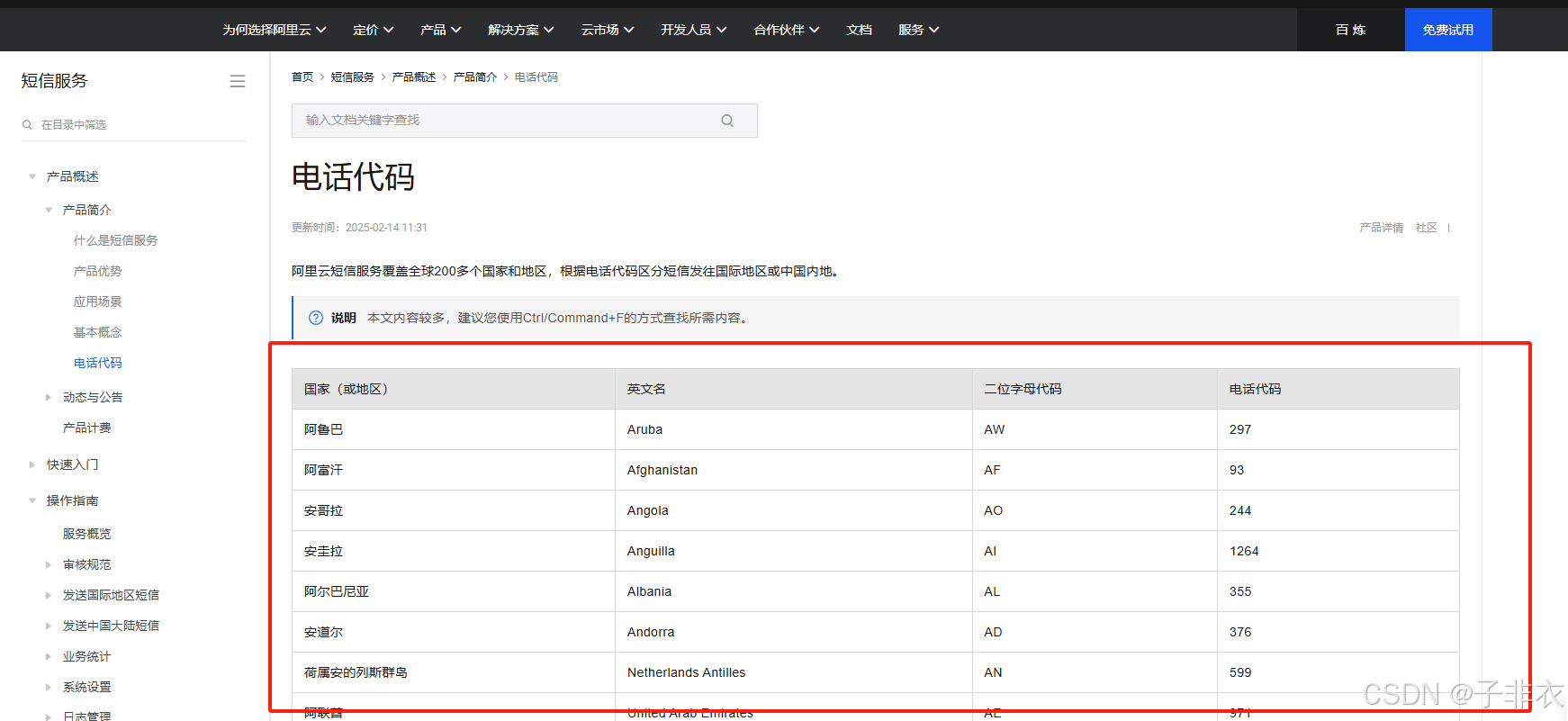Open 什么是短信服务 in sidebar
The height and width of the screenshot is (721, 1568).
[115, 240]
